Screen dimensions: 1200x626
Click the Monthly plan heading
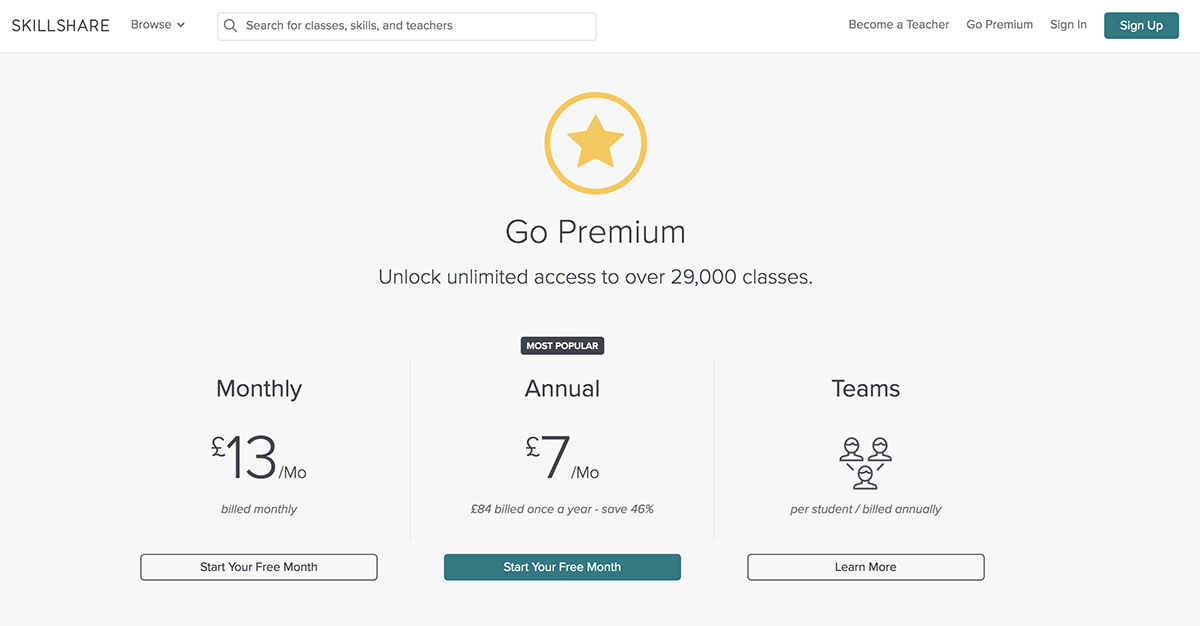click(258, 389)
